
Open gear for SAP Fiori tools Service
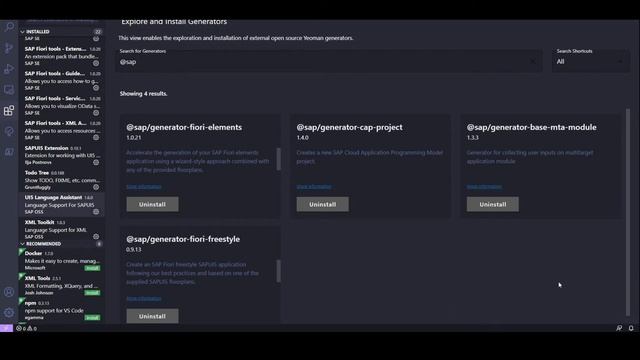click(x=96, y=113)
